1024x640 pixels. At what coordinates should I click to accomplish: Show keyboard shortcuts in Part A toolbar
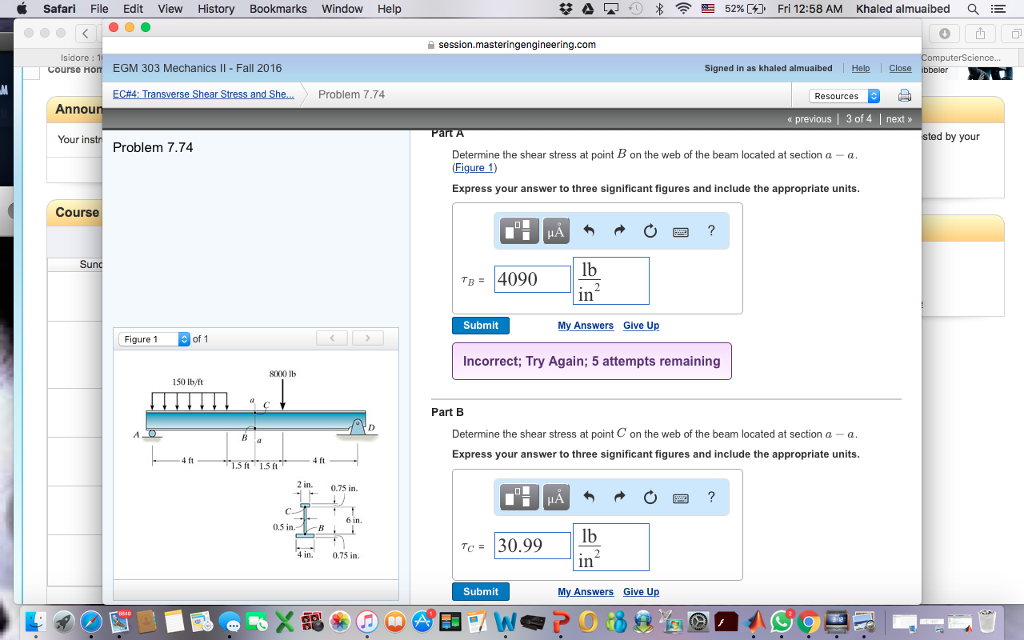tap(680, 232)
